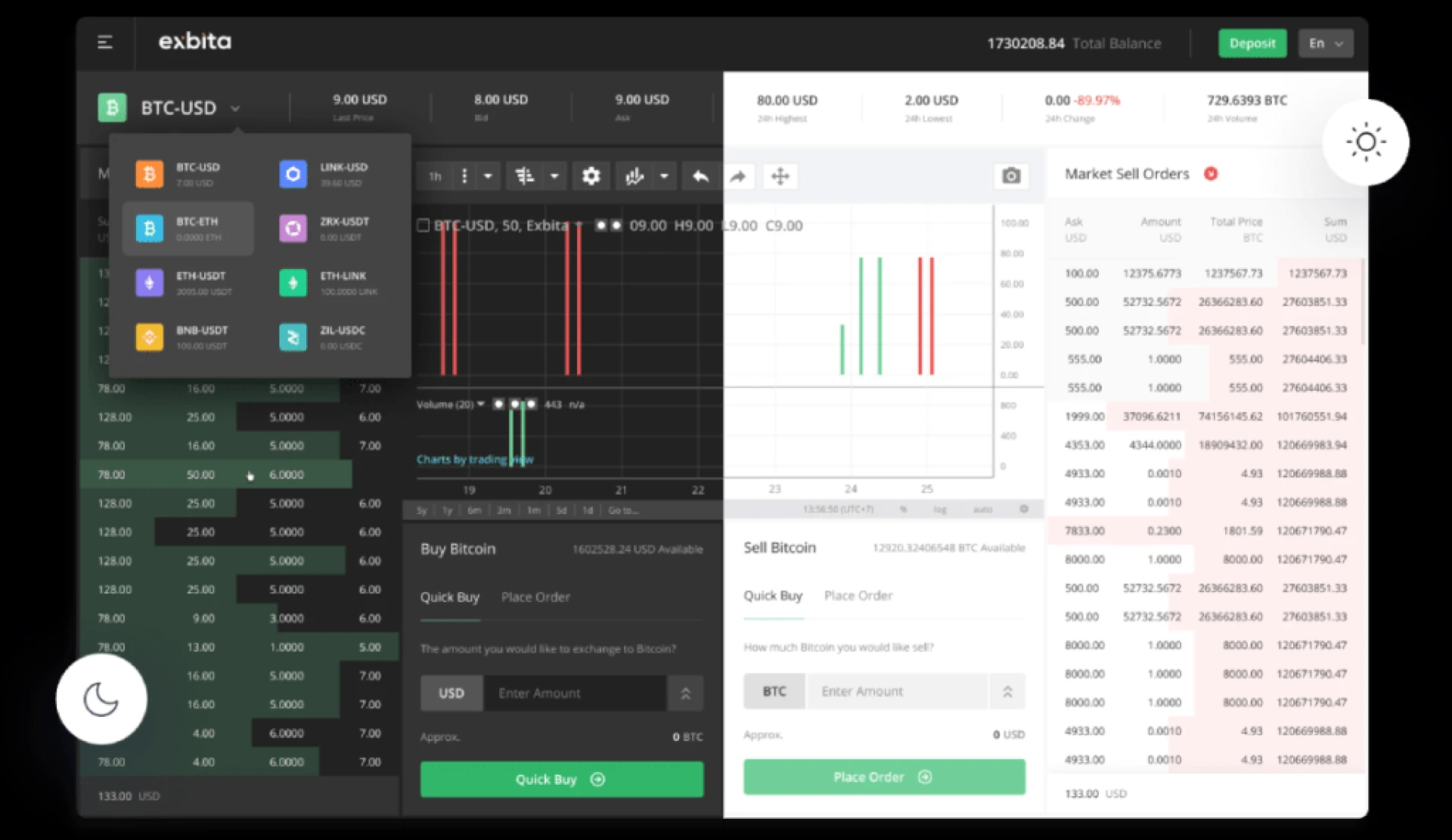Image resolution: width=1452 pixels, height=840 pixels.
Task: Click the compare instrument icon on the toolbar
Action: (526, 176)
